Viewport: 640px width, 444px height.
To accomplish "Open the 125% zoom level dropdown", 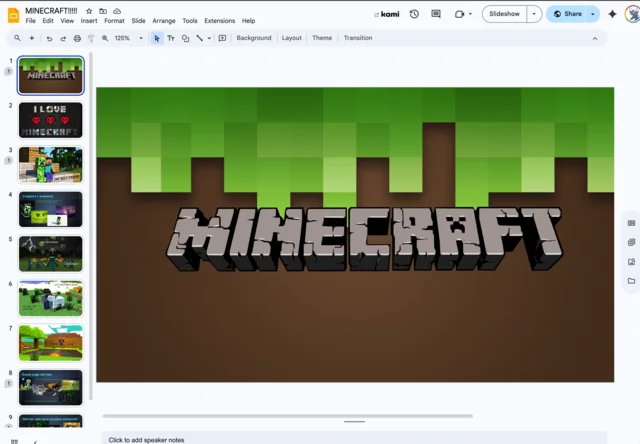I will 129,38.
